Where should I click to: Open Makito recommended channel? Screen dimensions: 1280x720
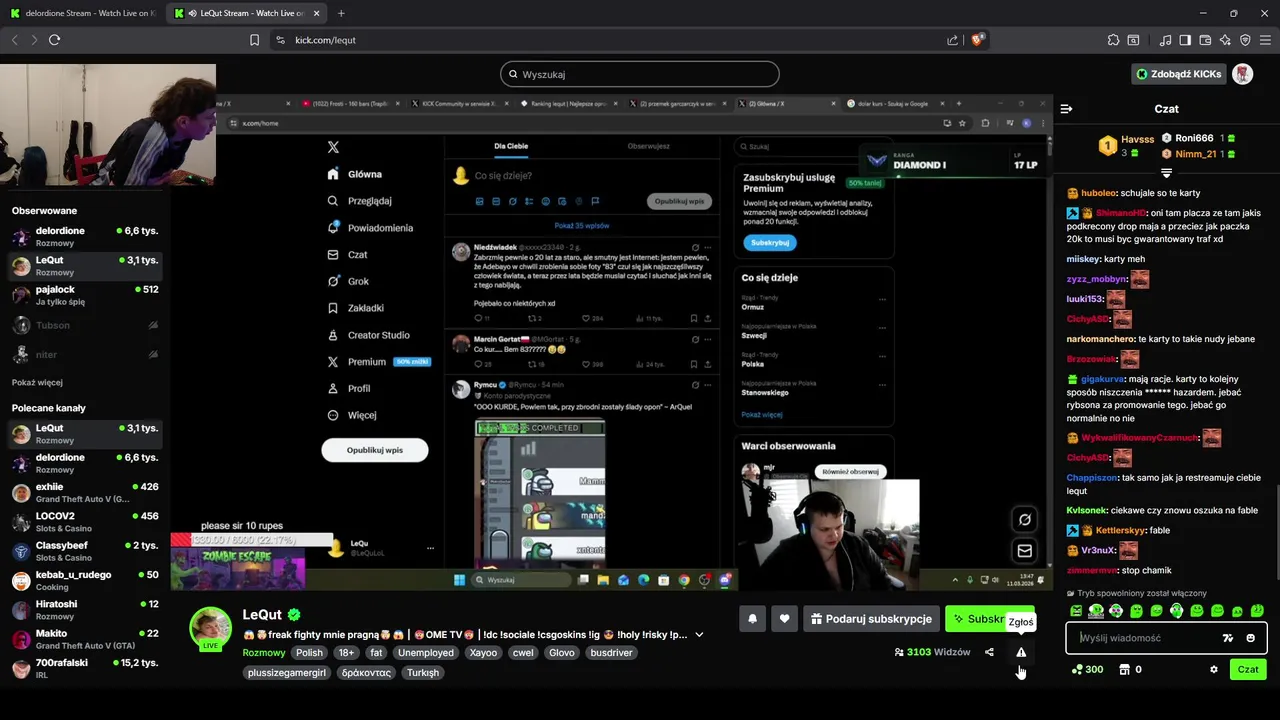(85, 639)
